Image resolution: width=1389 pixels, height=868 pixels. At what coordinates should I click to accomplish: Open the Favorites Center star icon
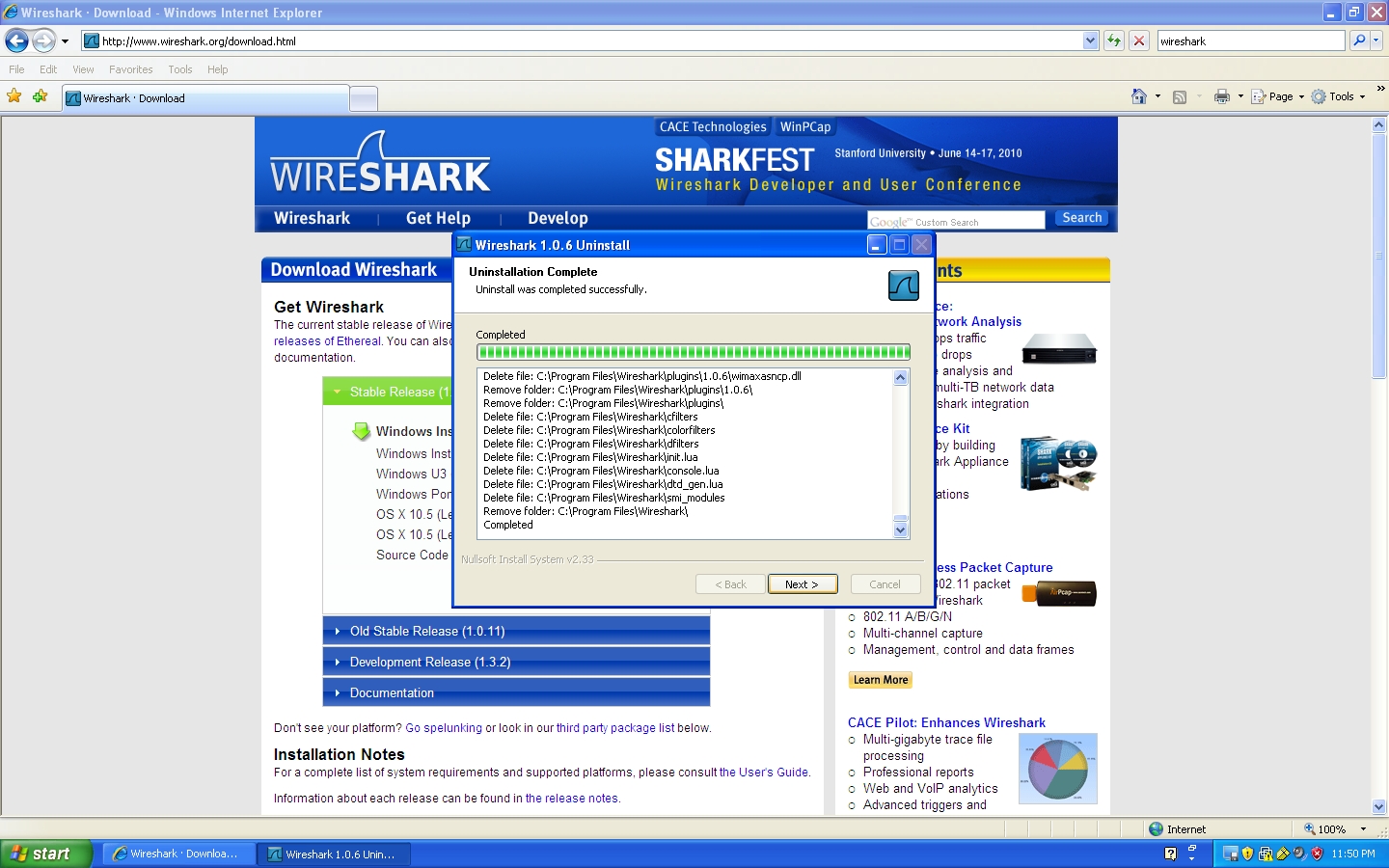coord(14,96)
